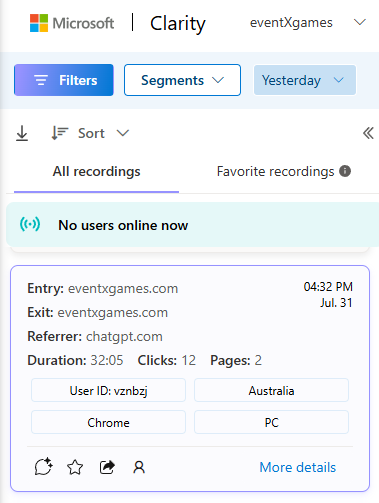The image size is (379, 503).
Task: Open the Sort options menu
Action: [x=90, y=133]
